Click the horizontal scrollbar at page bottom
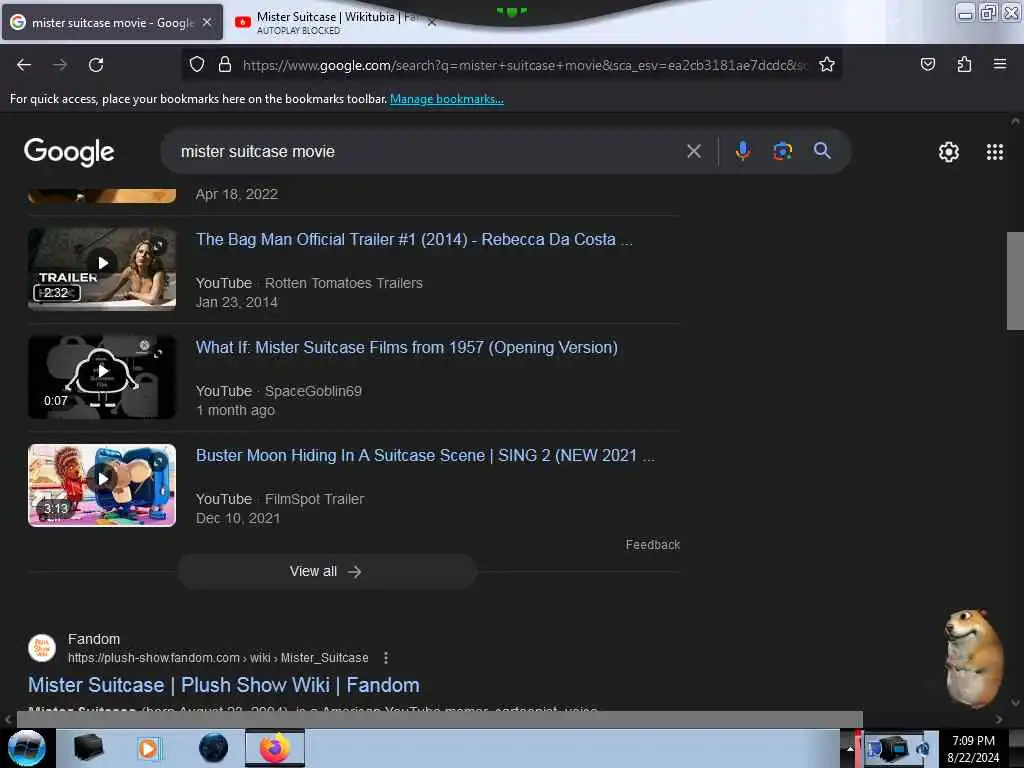This screenshot has height=768, width=1024. click(x=440, y=719)
